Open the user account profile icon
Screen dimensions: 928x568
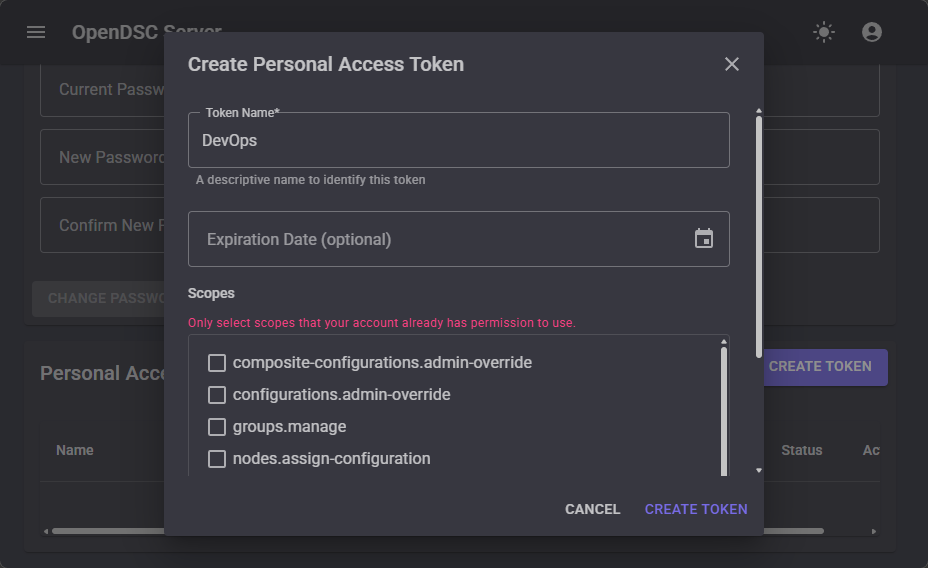872,32
